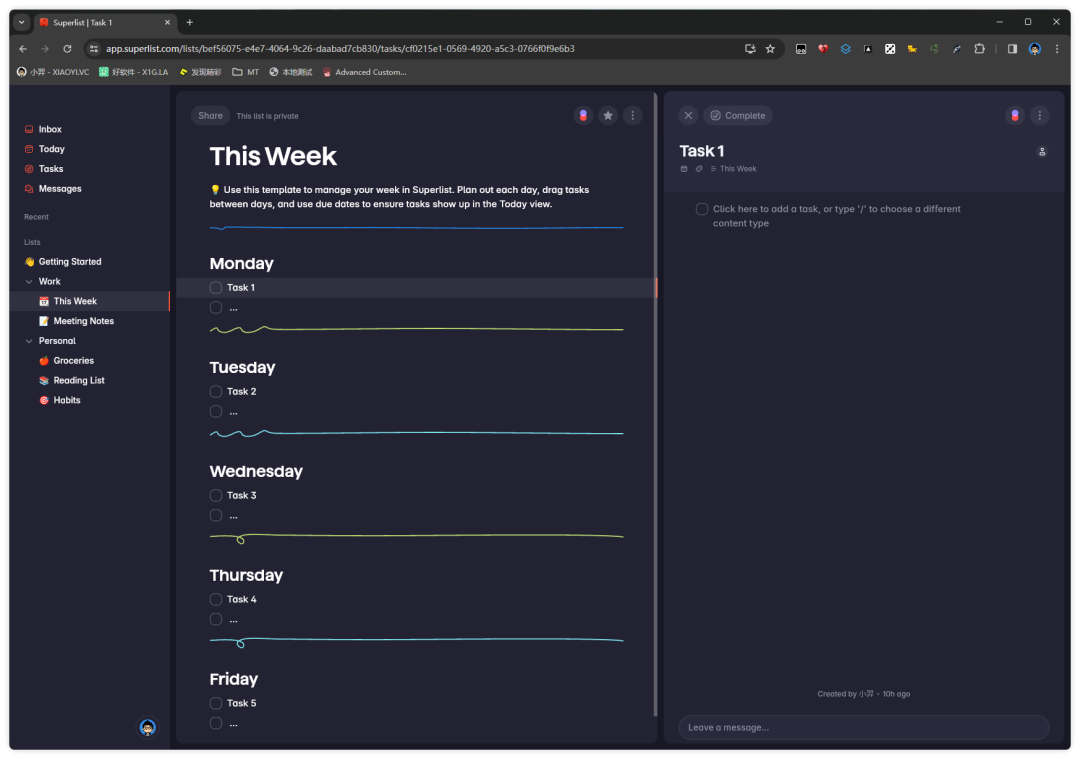
Task: Click 'Click here to add a task' placeholder
Action: 837,216
